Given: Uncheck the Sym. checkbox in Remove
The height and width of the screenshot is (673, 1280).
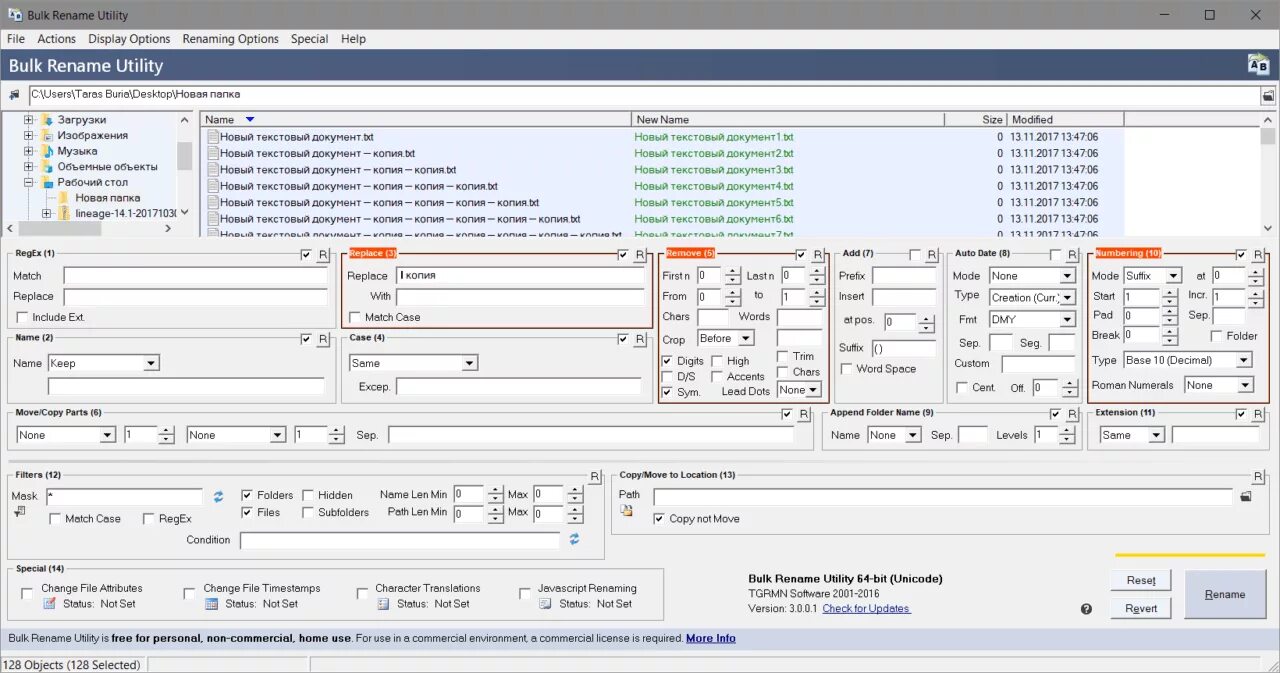Looking at the screenshot, I should point(668,393).
